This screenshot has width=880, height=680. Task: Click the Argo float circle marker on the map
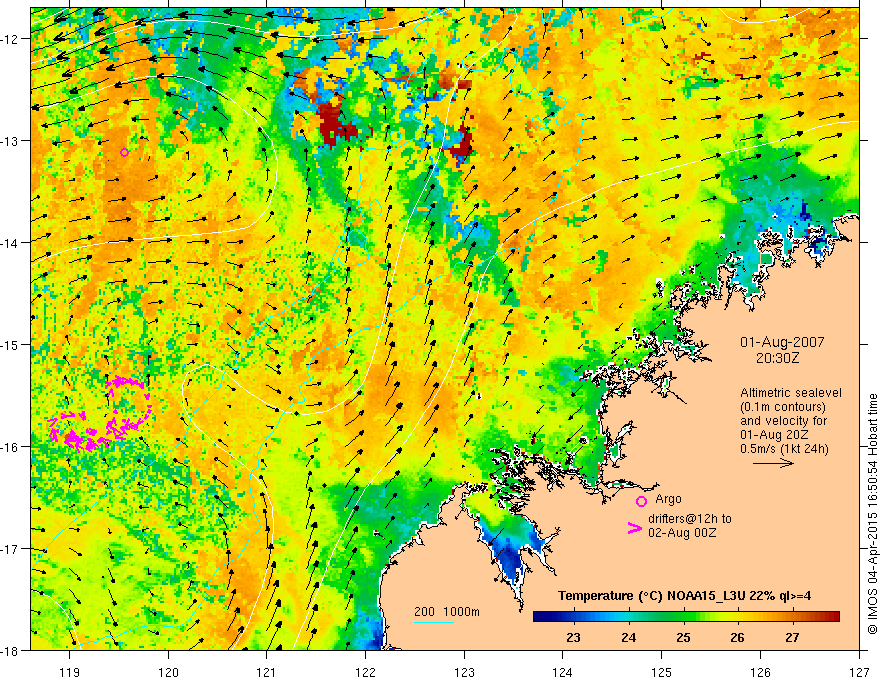124,152
